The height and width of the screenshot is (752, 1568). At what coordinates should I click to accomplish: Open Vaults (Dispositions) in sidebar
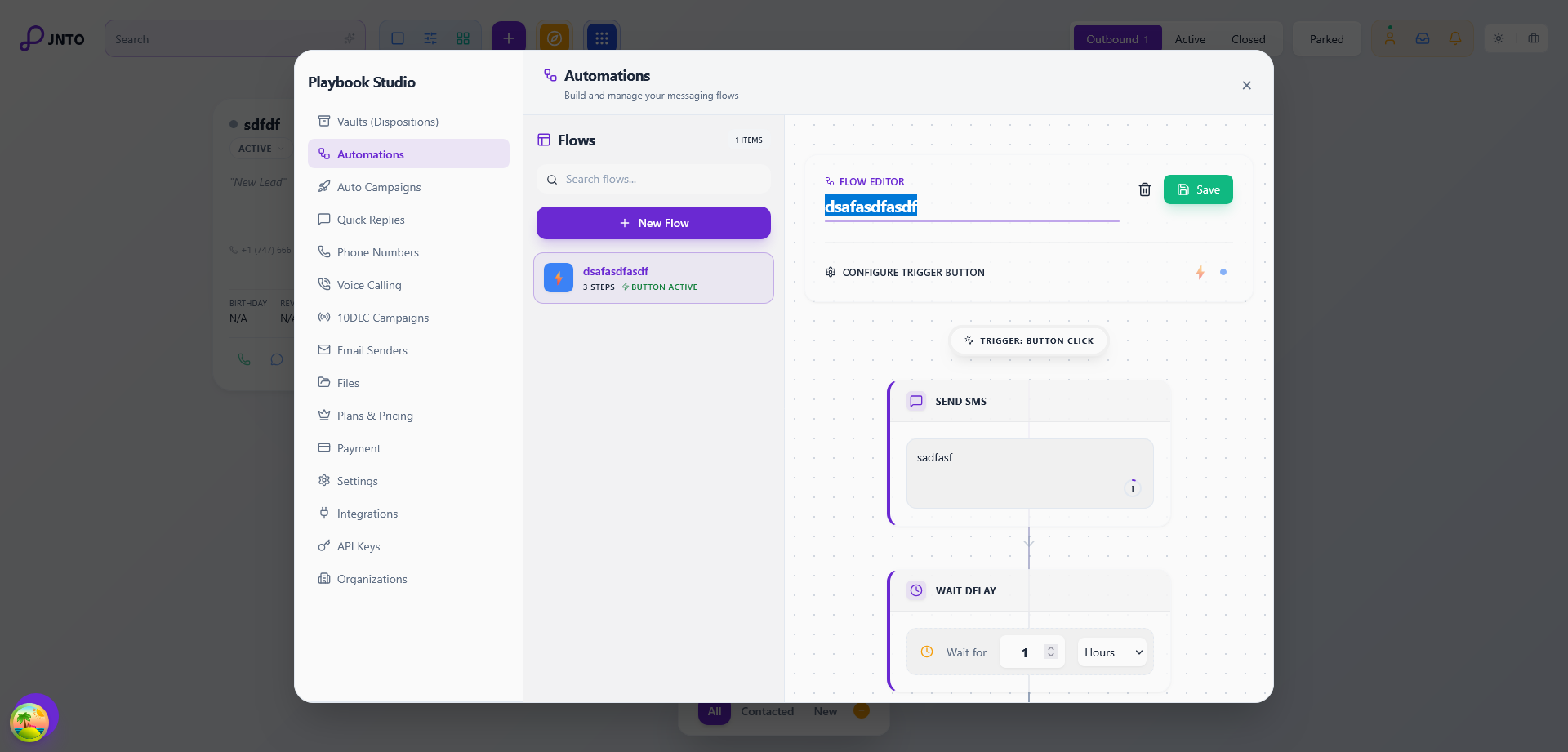click(x=408, y=122)
